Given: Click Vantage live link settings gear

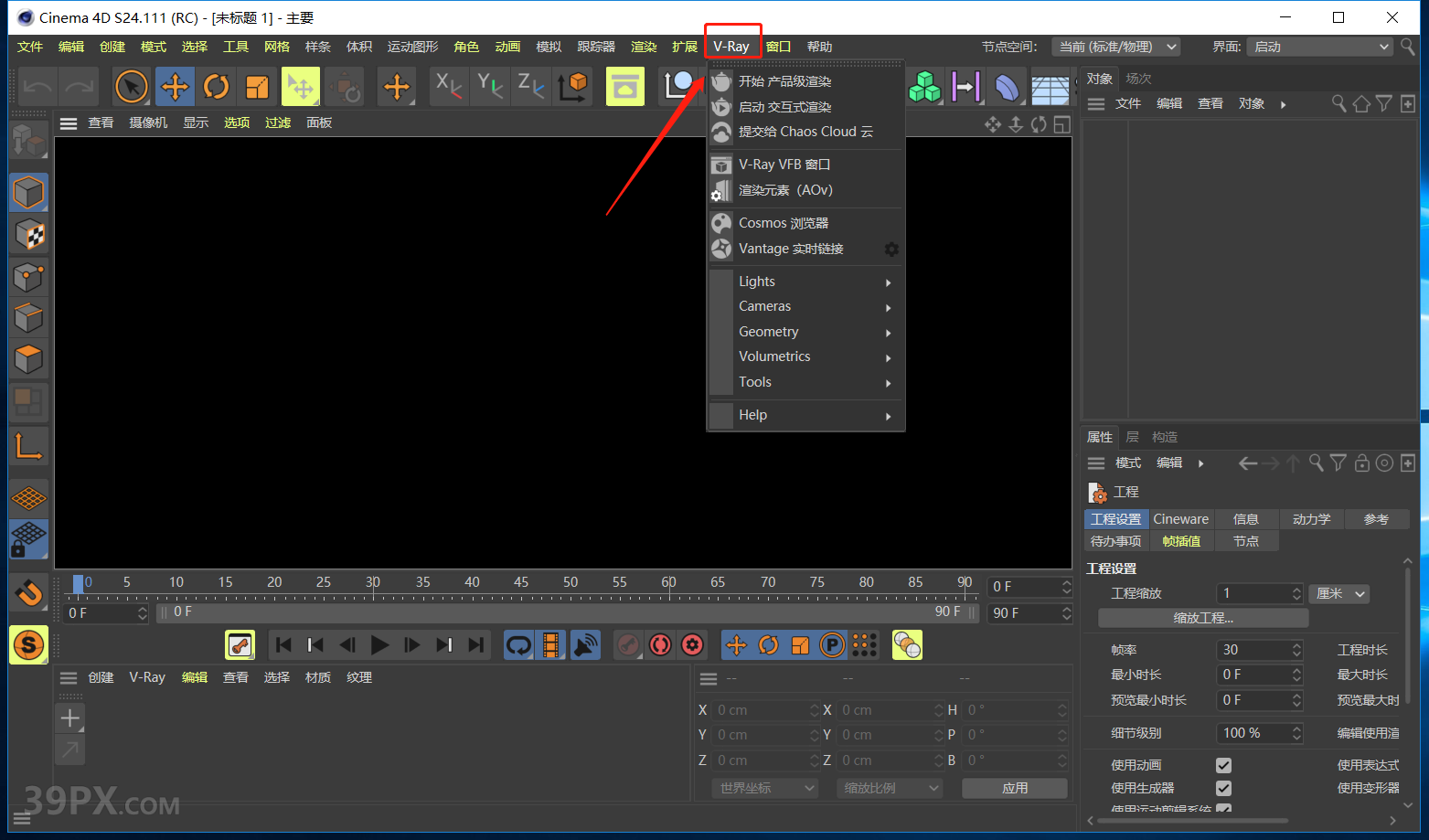Looking at the screenshot, I should point(891,249).
